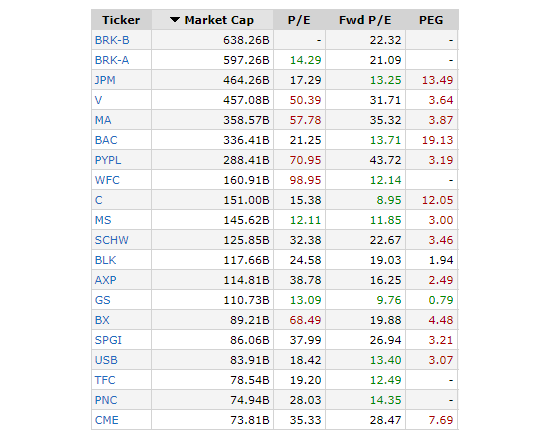Select P/E value 70.95 for PYPL

coord(306,160)
